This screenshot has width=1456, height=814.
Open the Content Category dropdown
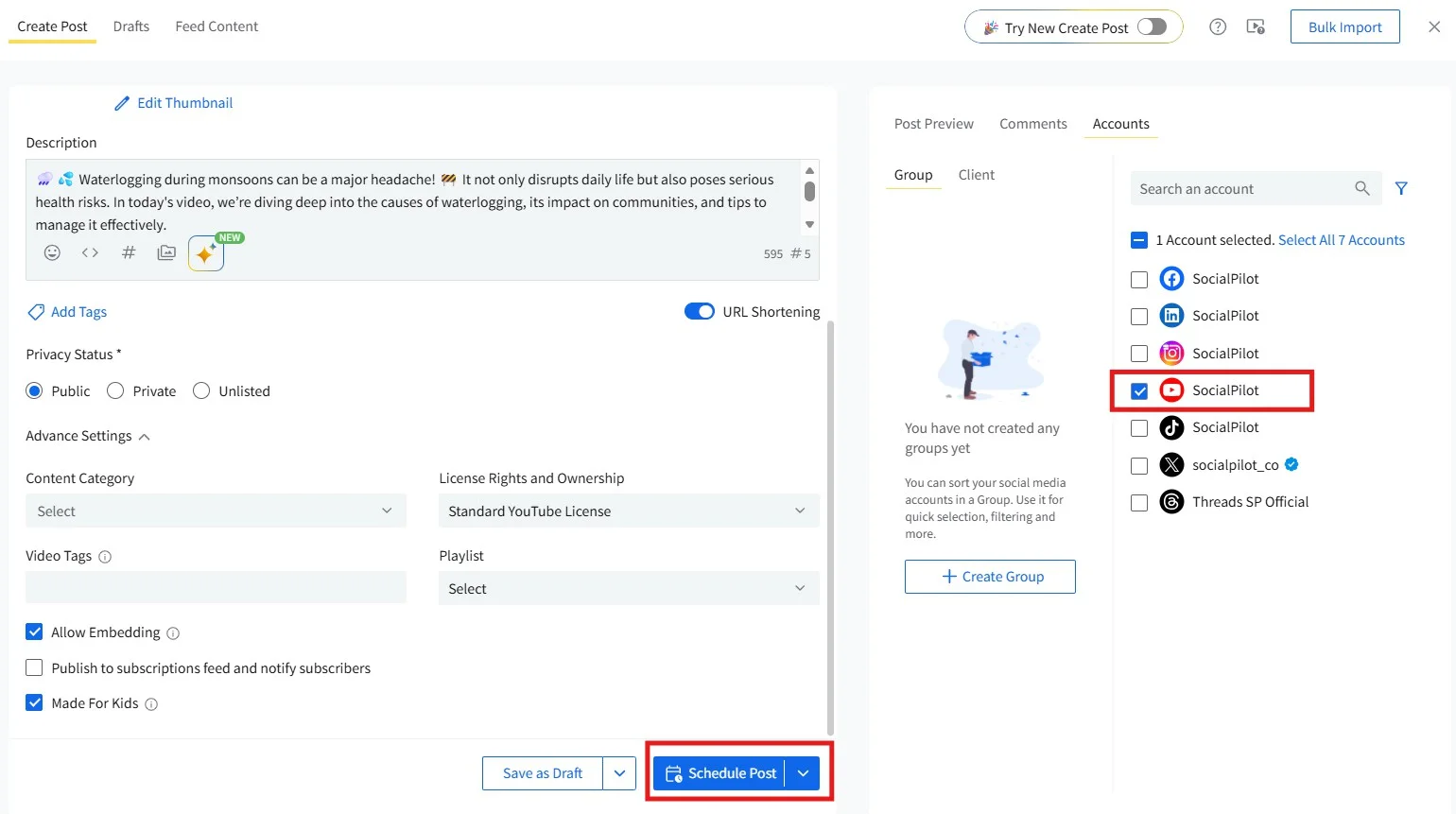(x=216, y=511)
